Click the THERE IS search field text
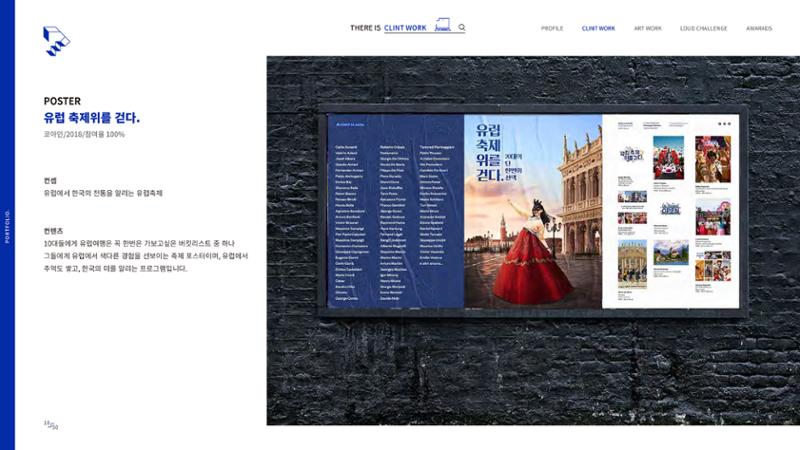Viewport: 800px width, 450px height. 365,28
